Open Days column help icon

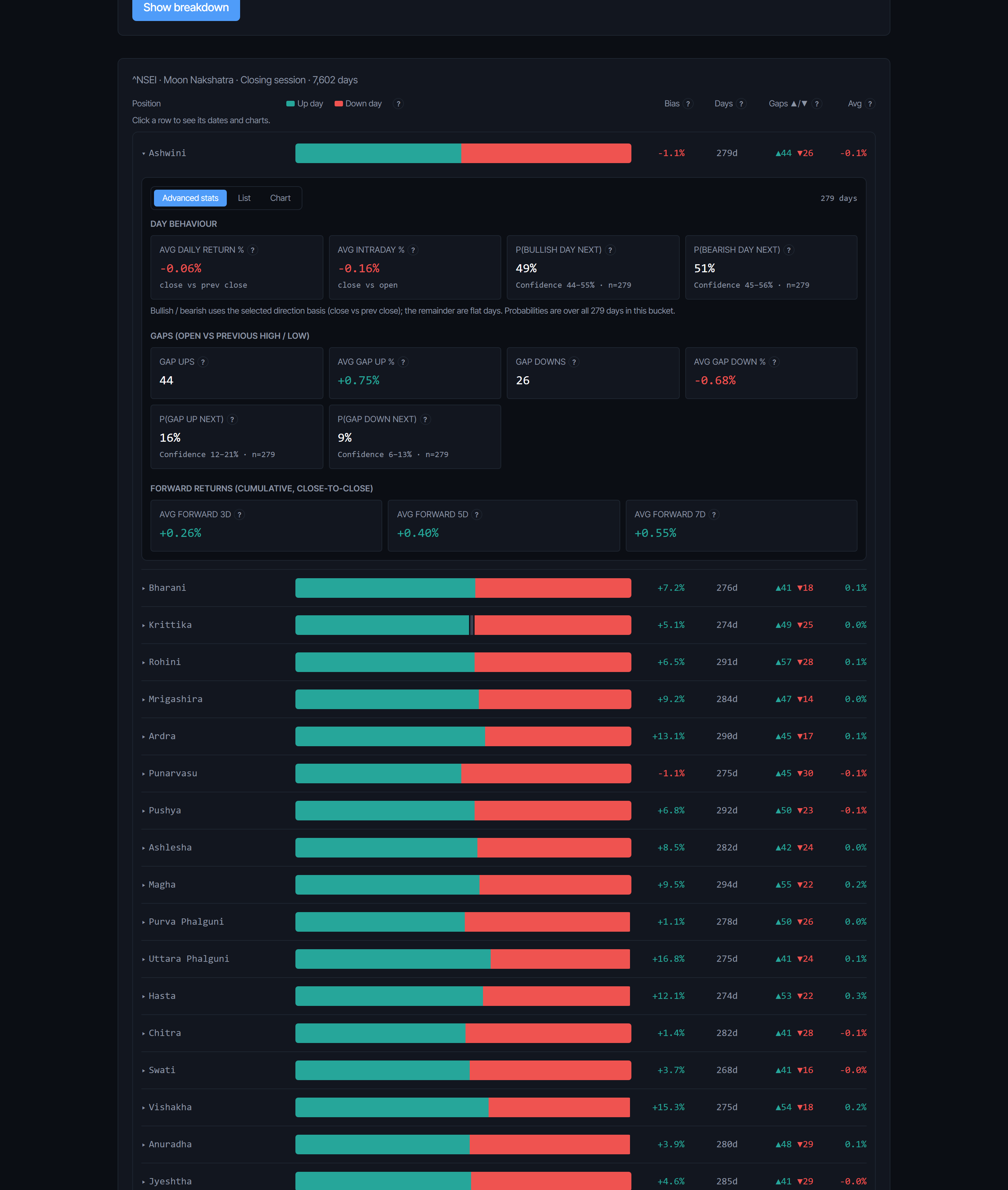click(741, 104)
